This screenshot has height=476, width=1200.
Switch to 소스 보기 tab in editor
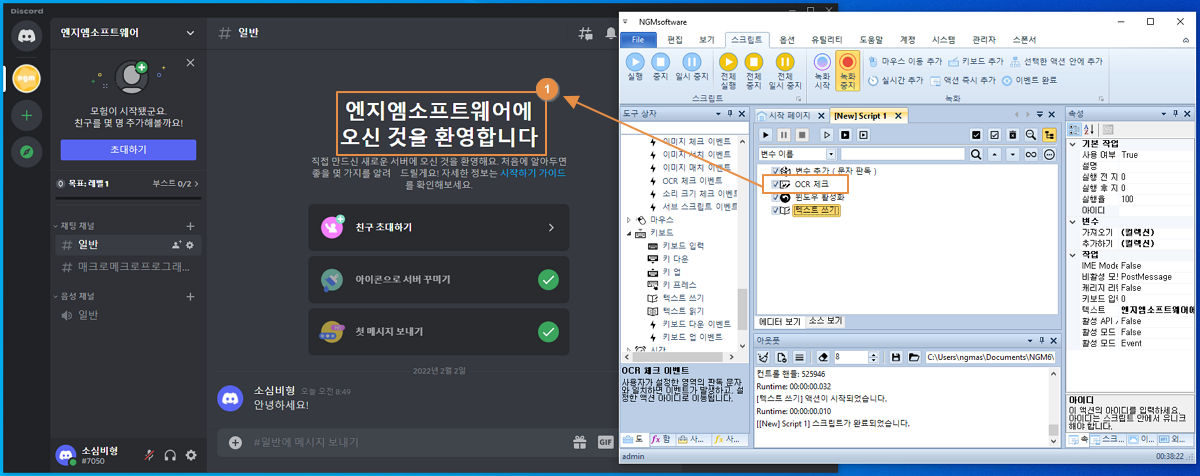point(825,322)
